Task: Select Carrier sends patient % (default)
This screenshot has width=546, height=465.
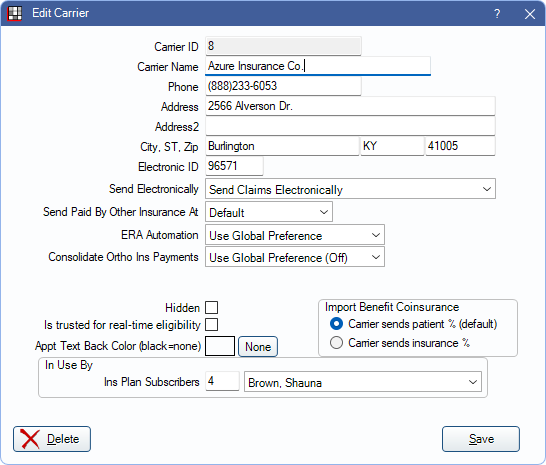Action: click(336, 324)
